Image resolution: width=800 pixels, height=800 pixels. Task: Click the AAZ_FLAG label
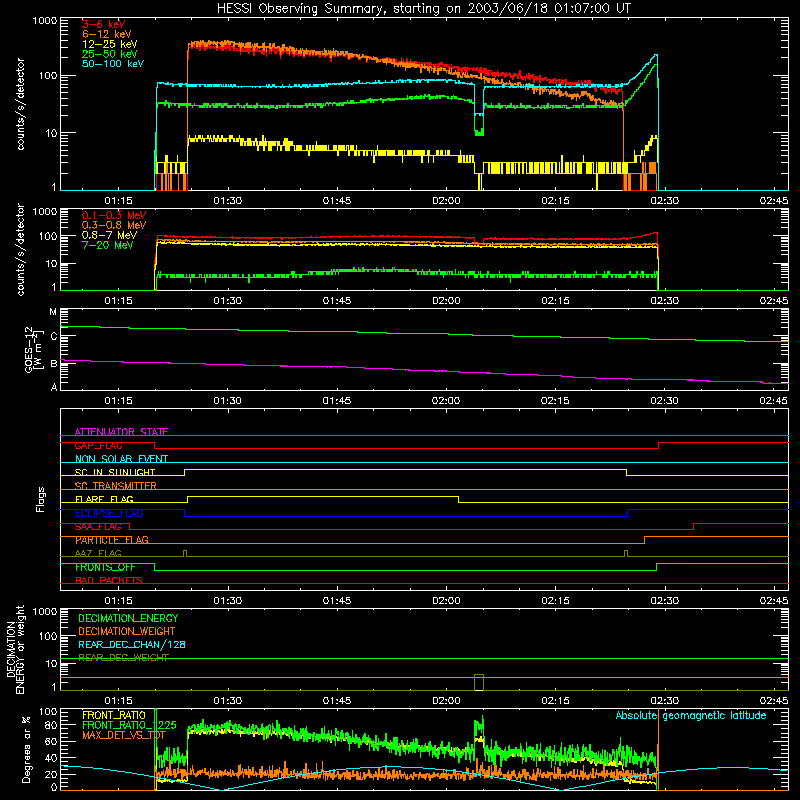[x=98, y=554]
